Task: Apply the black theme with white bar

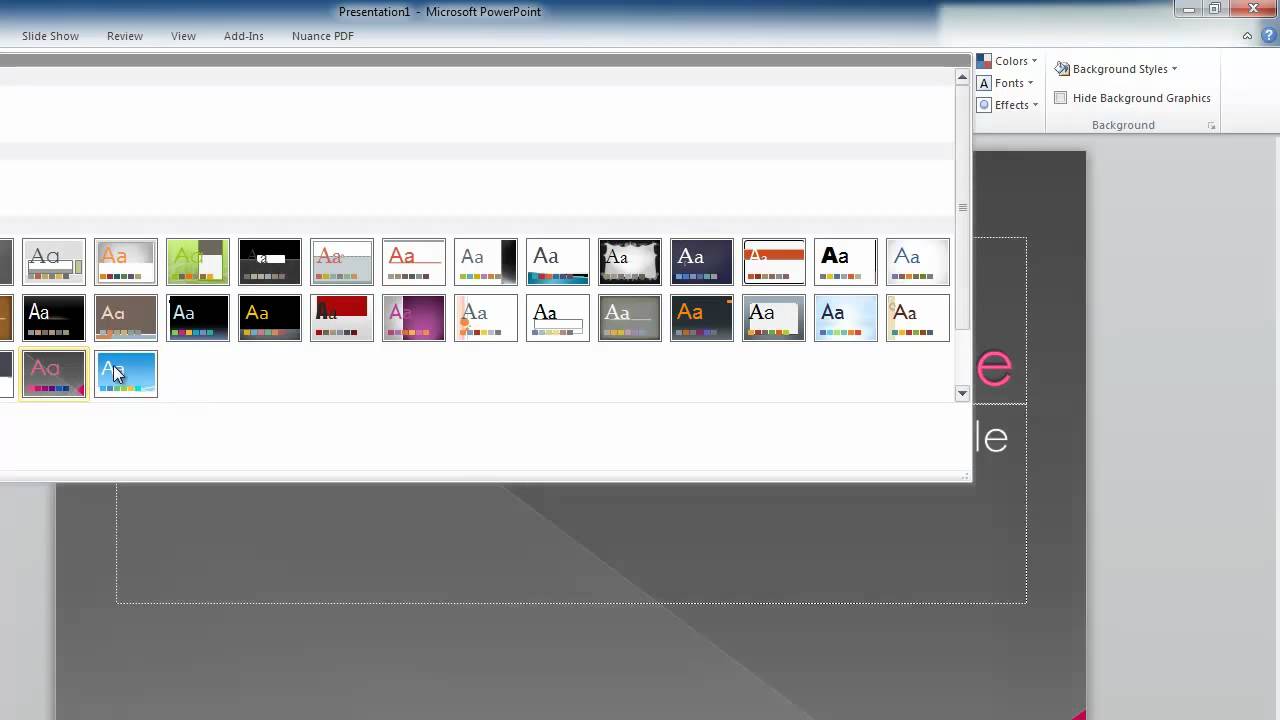Action: coord(270,262)
